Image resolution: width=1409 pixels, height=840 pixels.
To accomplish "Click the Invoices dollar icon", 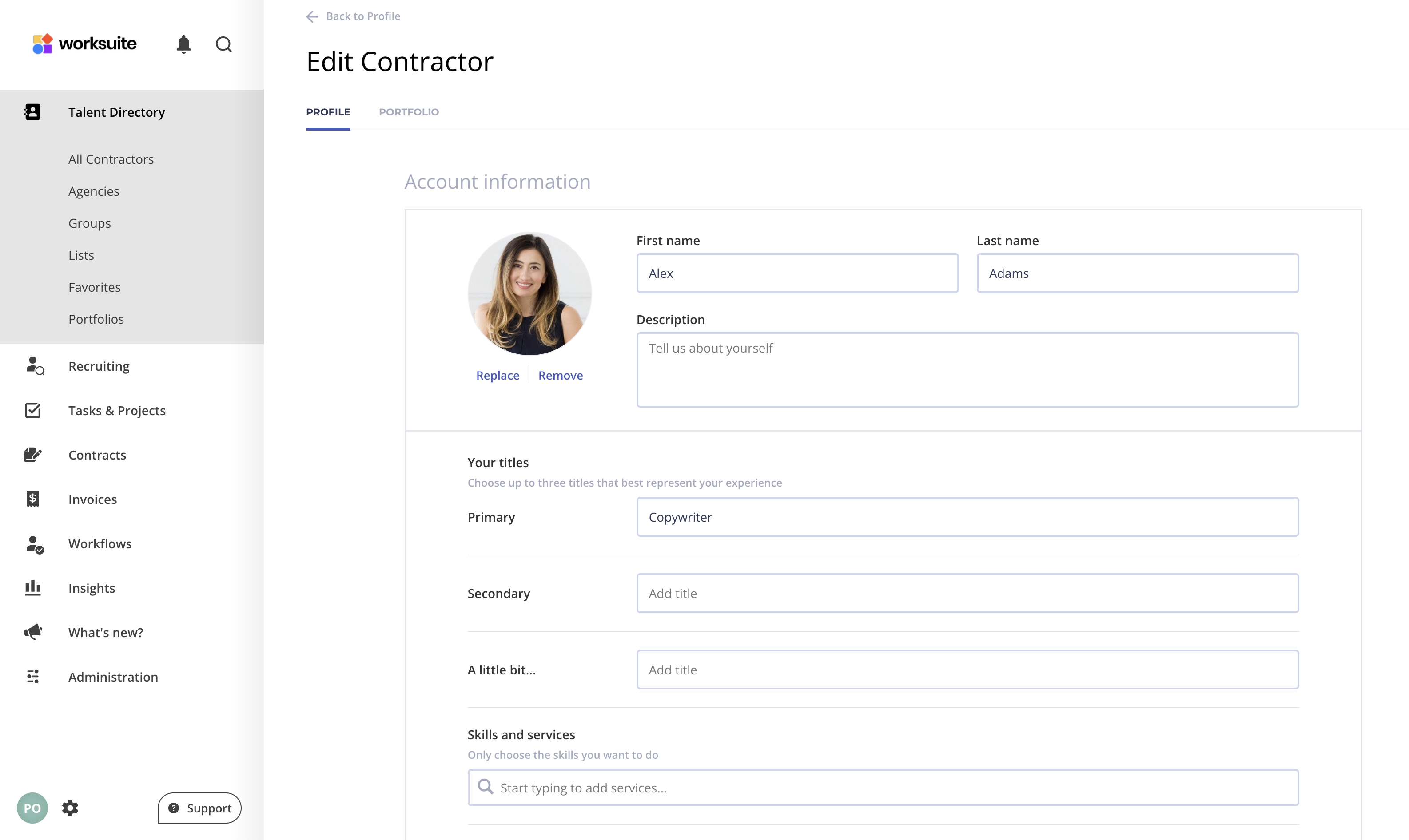I will pyautogui.click(x=33, y=499).
